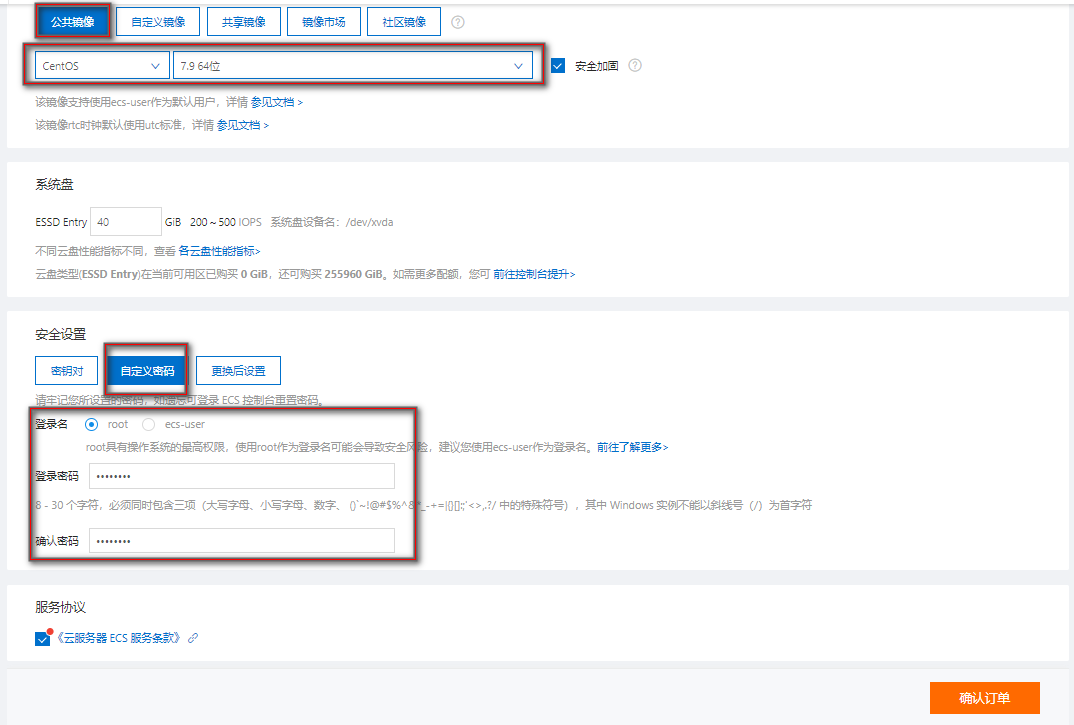Click the 确认订单 button

(x=986, y=698)
